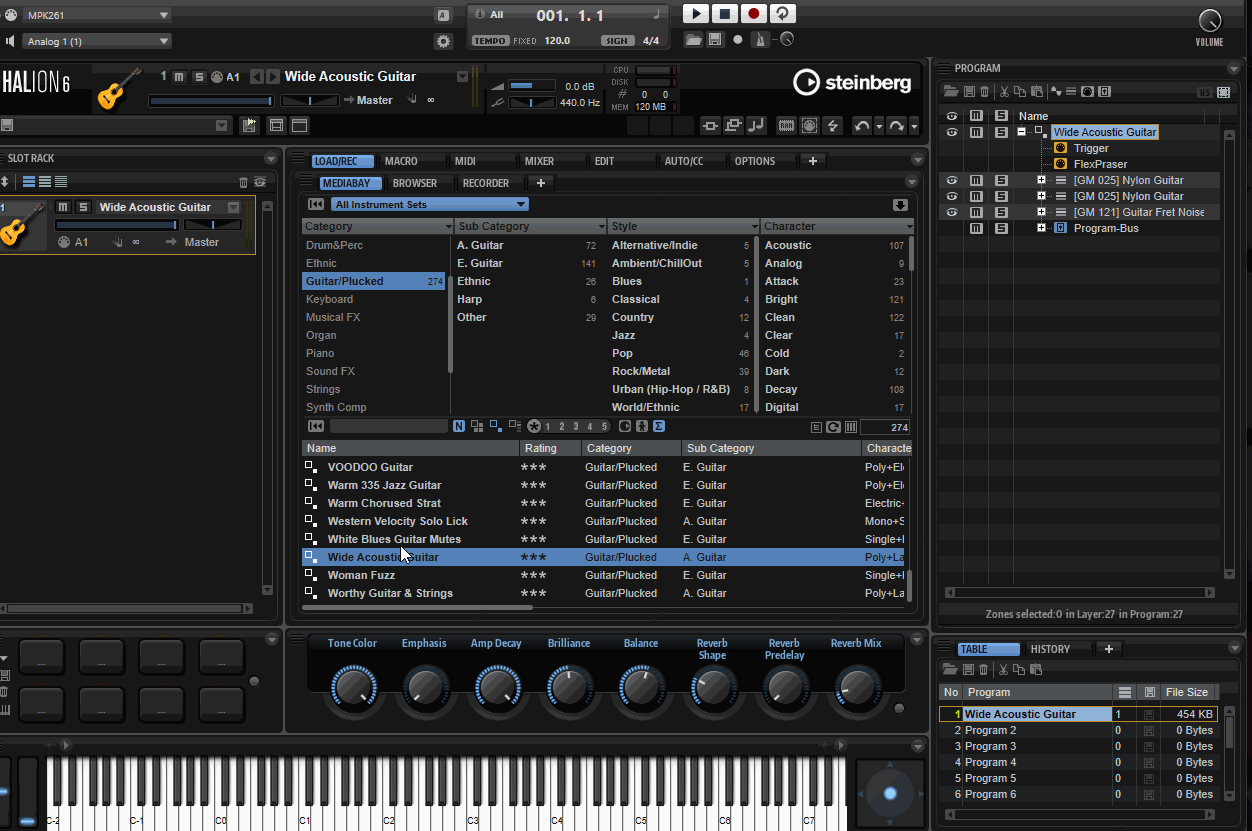Click the MIDI reset lightning icon
Screen dimensions: 1252x831
point(833,126)
